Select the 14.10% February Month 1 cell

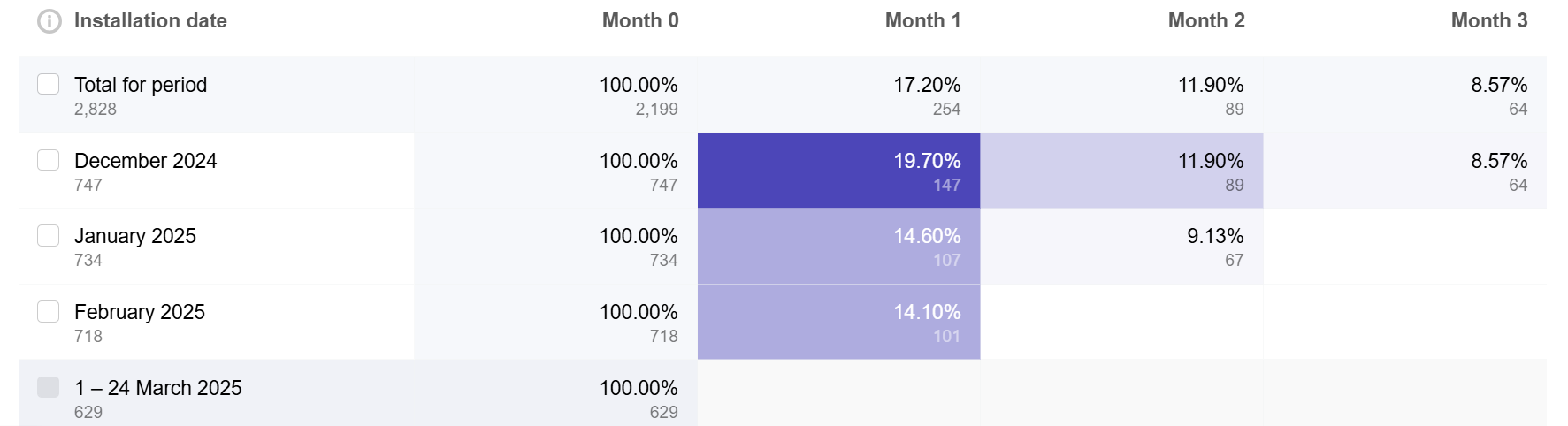(838, 322)
